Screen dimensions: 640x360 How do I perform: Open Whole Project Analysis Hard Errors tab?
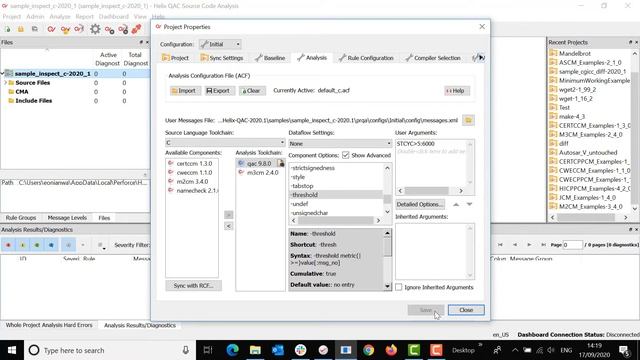click(49, 325)
